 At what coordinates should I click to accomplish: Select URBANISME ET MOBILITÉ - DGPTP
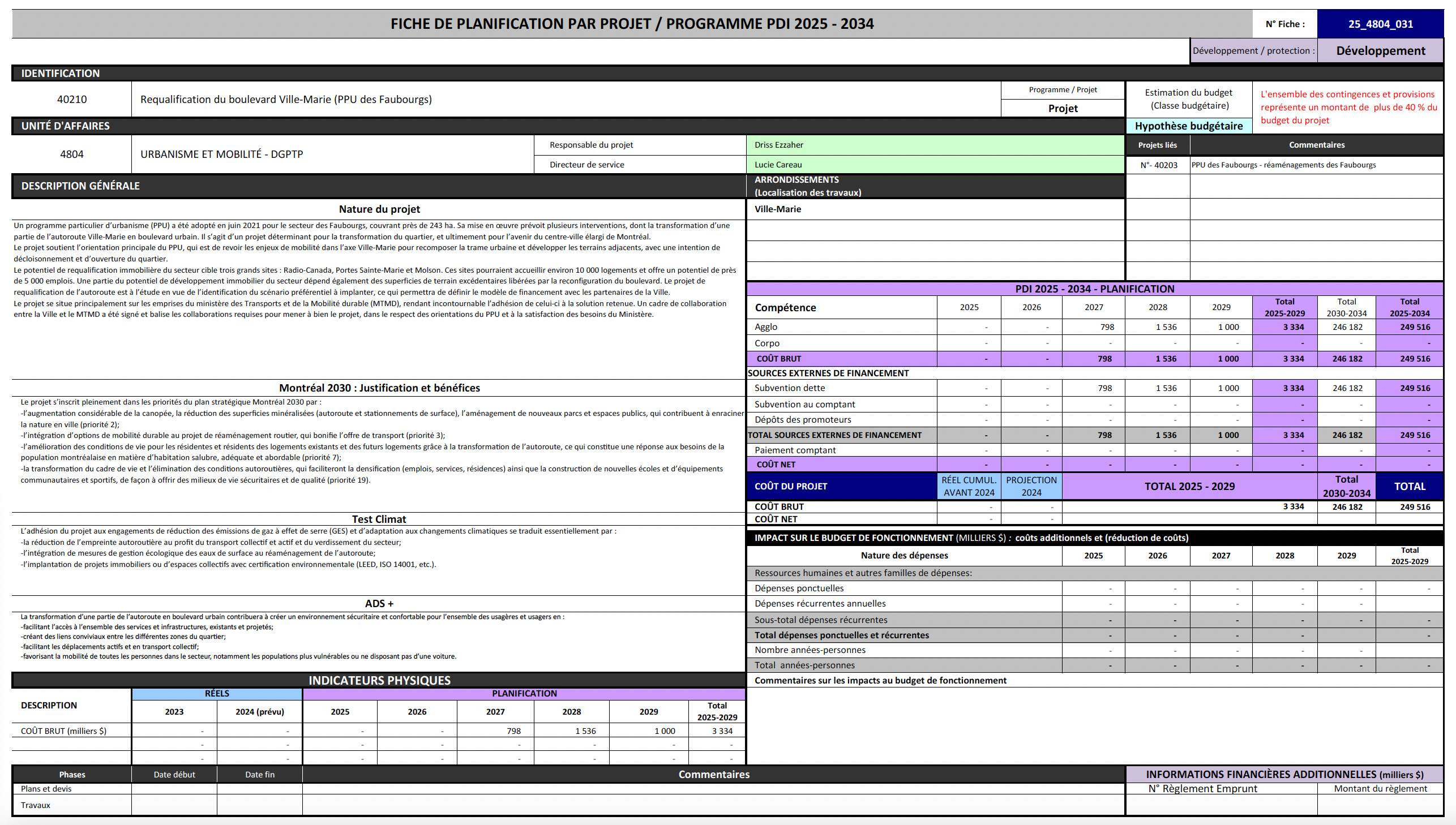tap(221, 153)
